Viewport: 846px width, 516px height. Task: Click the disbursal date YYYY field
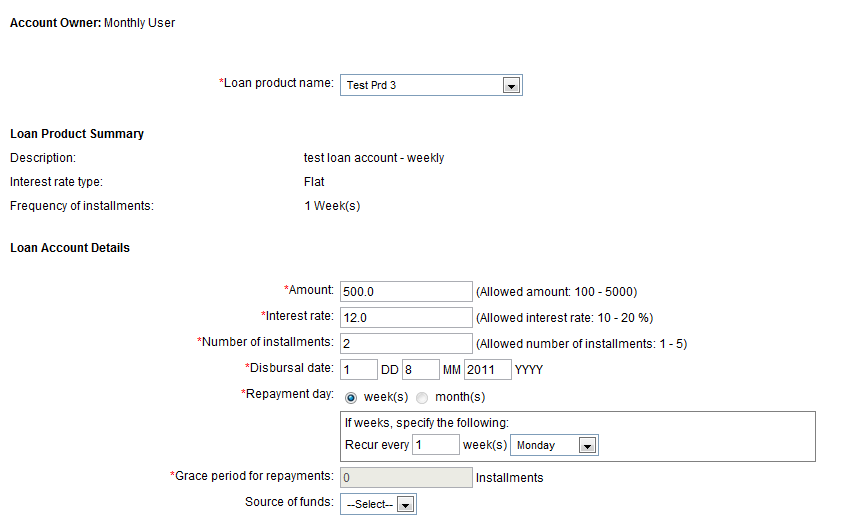coord(488,370)
